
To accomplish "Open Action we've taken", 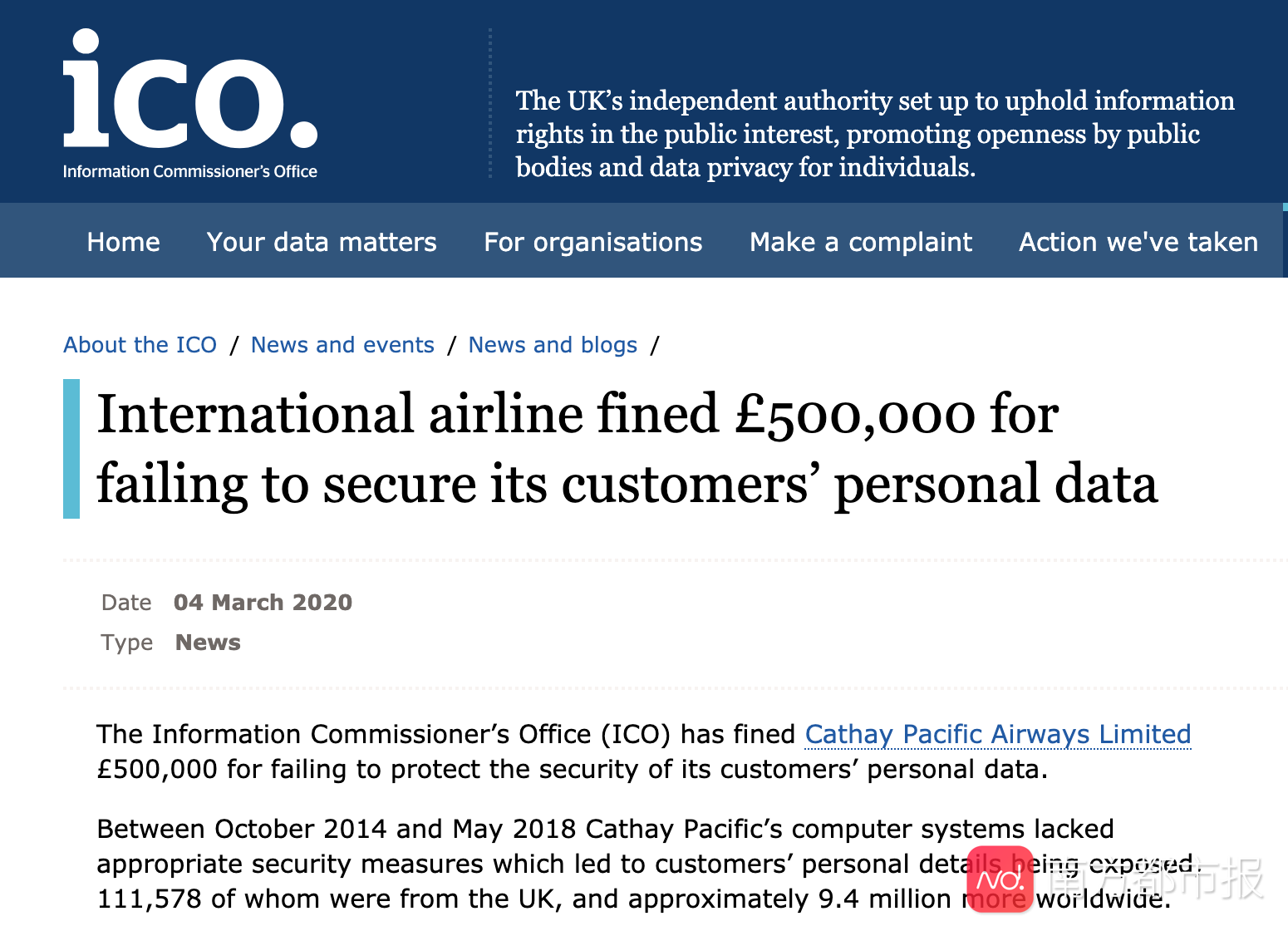I will [x=1138, y=242].
